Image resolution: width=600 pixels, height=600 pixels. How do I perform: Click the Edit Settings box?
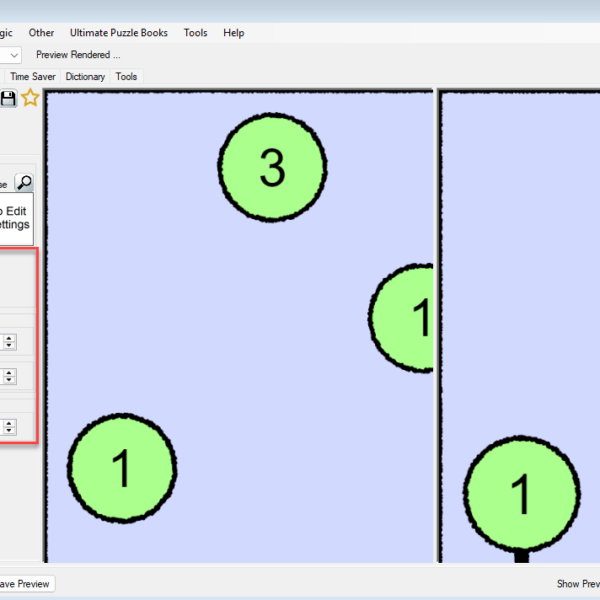coord(14,218)
